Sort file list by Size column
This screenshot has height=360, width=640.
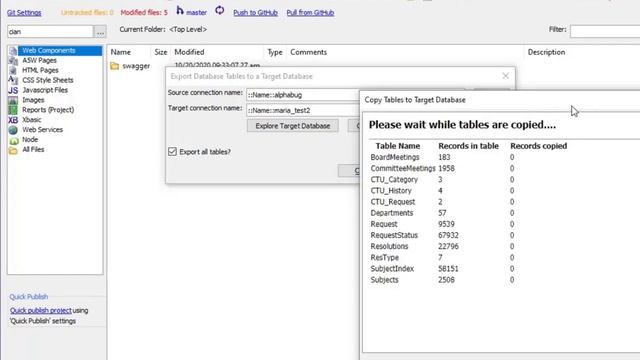pos(161,52)
